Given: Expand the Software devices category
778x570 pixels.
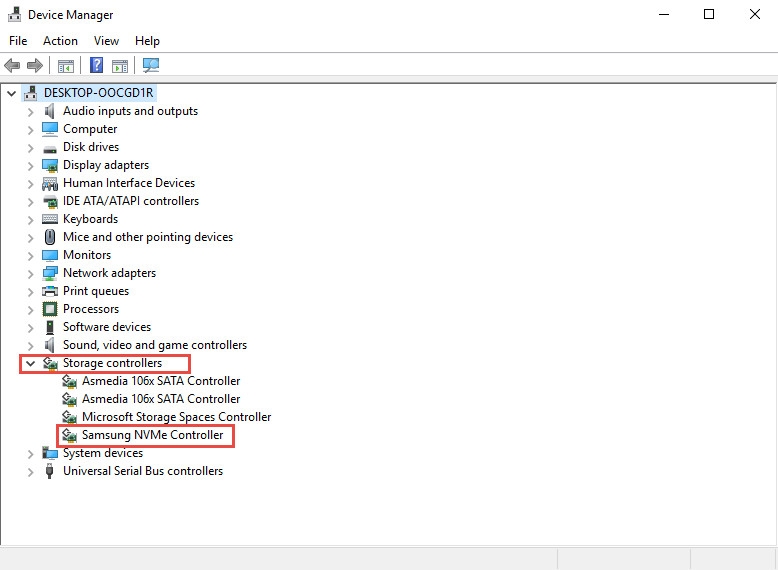Looking at the screenshot, I should pyautogui.click(x=31, y=328).
